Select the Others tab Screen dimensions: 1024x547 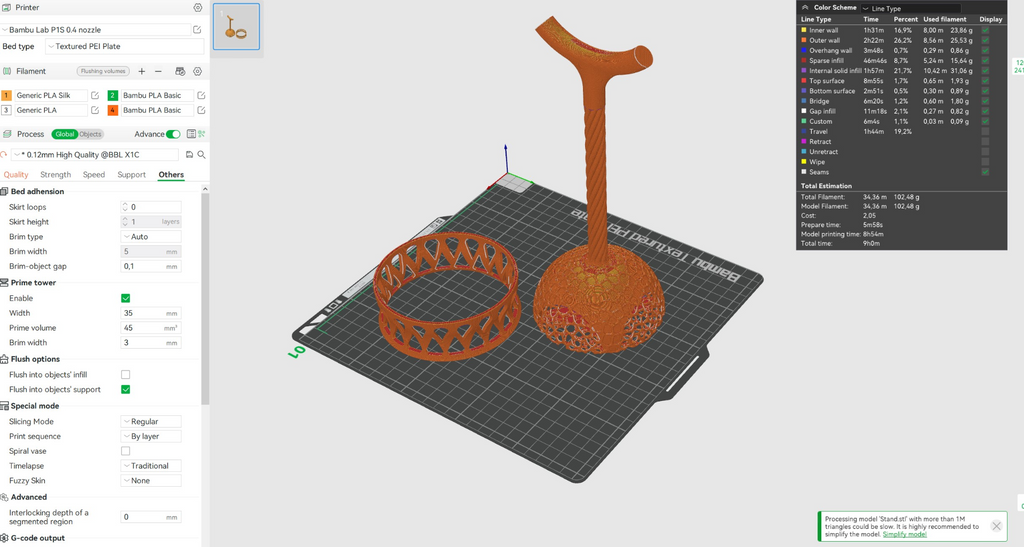coord(171,175)
